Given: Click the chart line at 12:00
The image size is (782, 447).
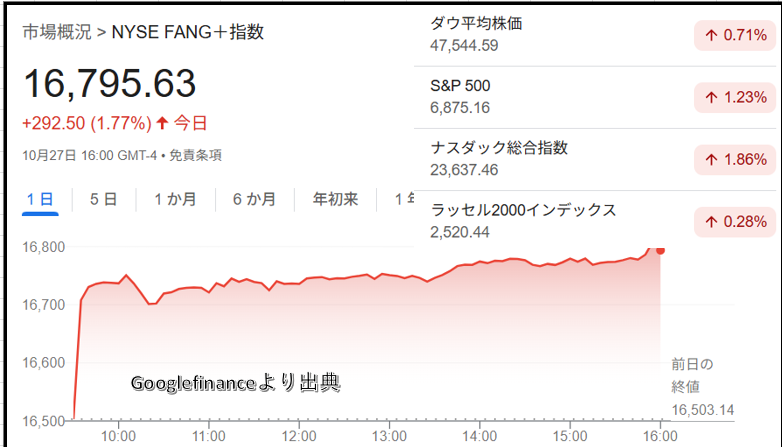Looking at the screenshot, I should point(300,280).
